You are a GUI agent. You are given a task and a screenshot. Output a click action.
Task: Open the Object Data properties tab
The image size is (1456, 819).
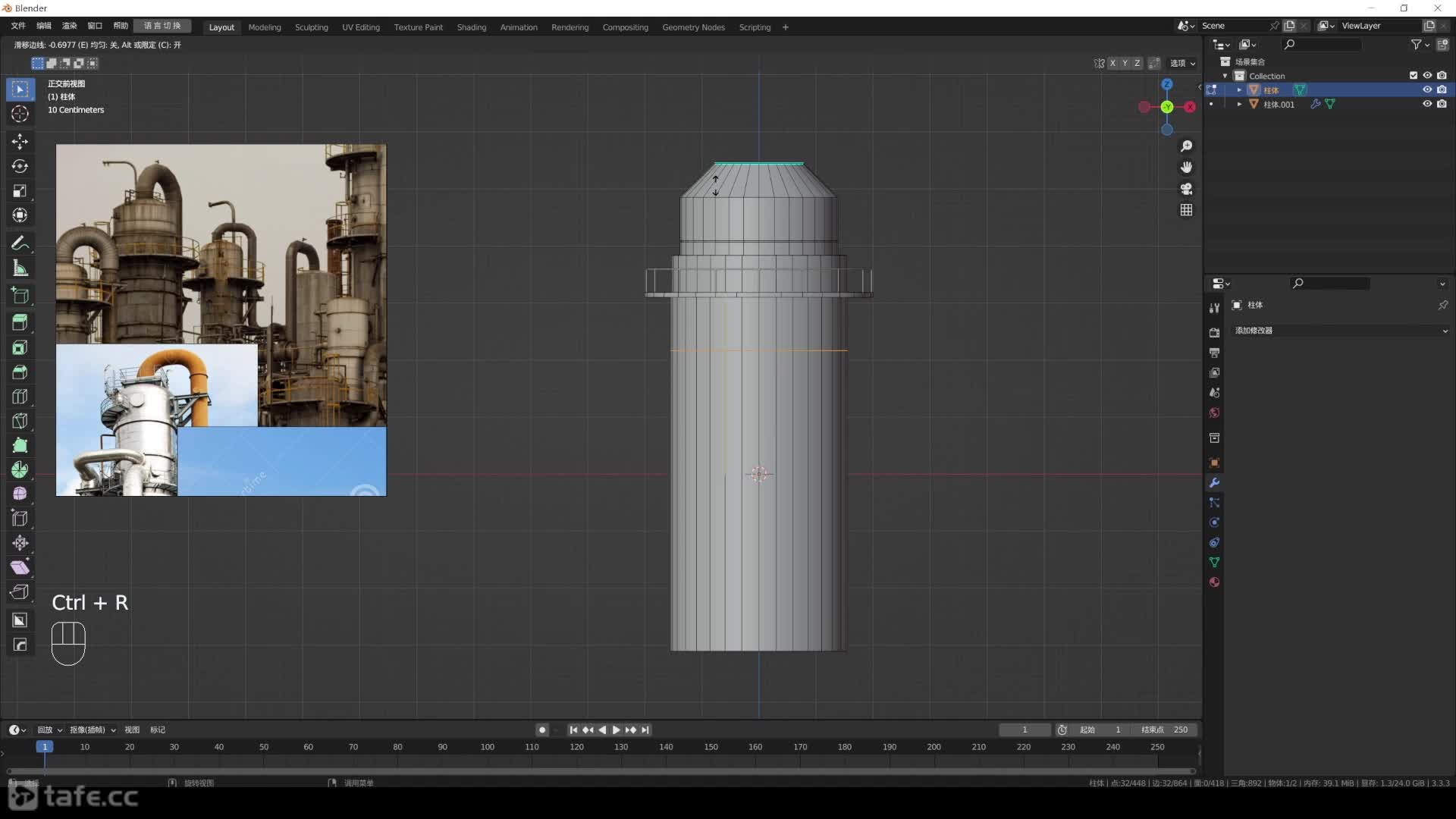point(1214,563)
